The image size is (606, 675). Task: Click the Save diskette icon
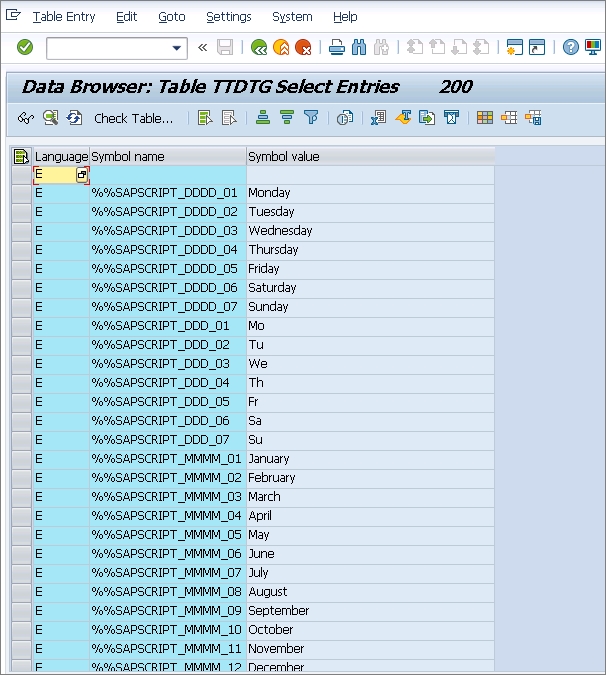click(225, 47)
